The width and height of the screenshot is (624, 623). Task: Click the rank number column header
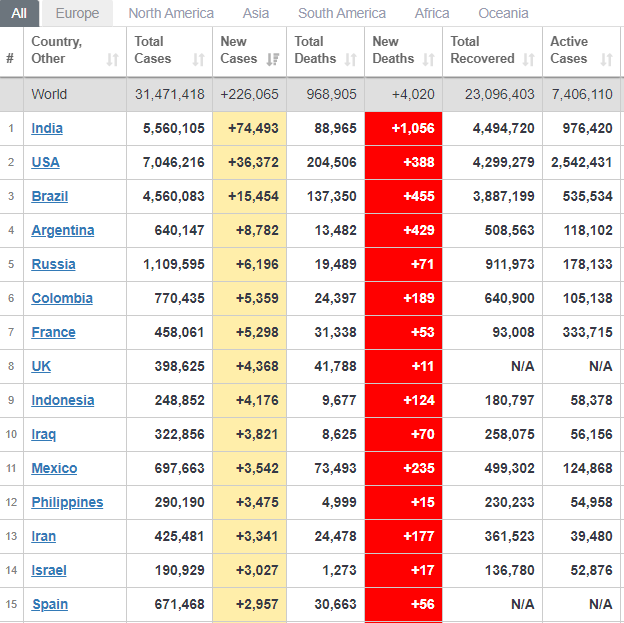pyautogui.click(x=10, y=59)
